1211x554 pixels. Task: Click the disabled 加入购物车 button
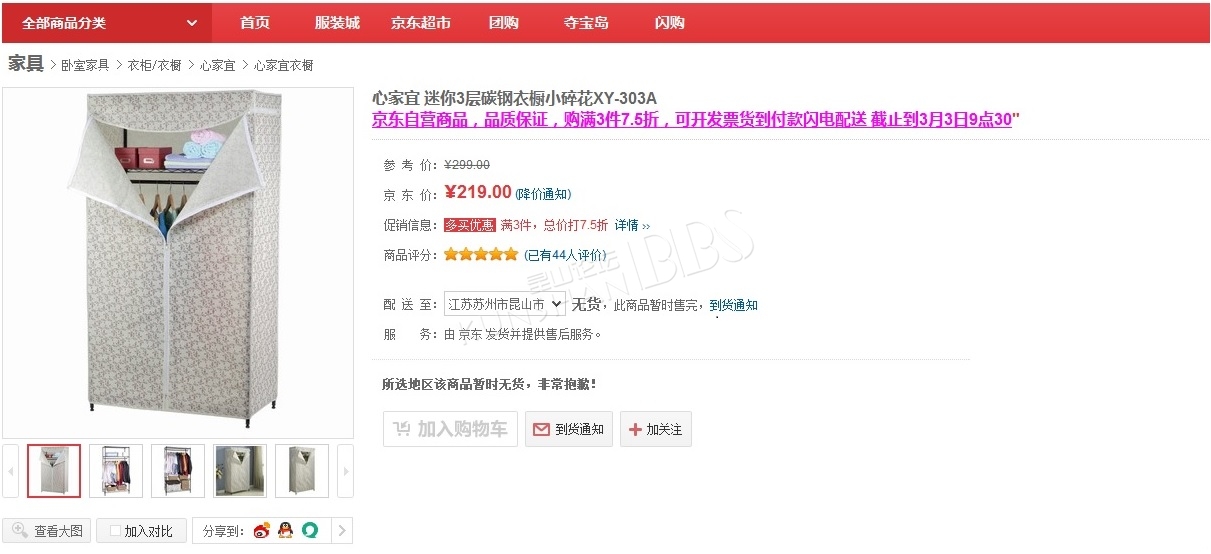point(450,429)
